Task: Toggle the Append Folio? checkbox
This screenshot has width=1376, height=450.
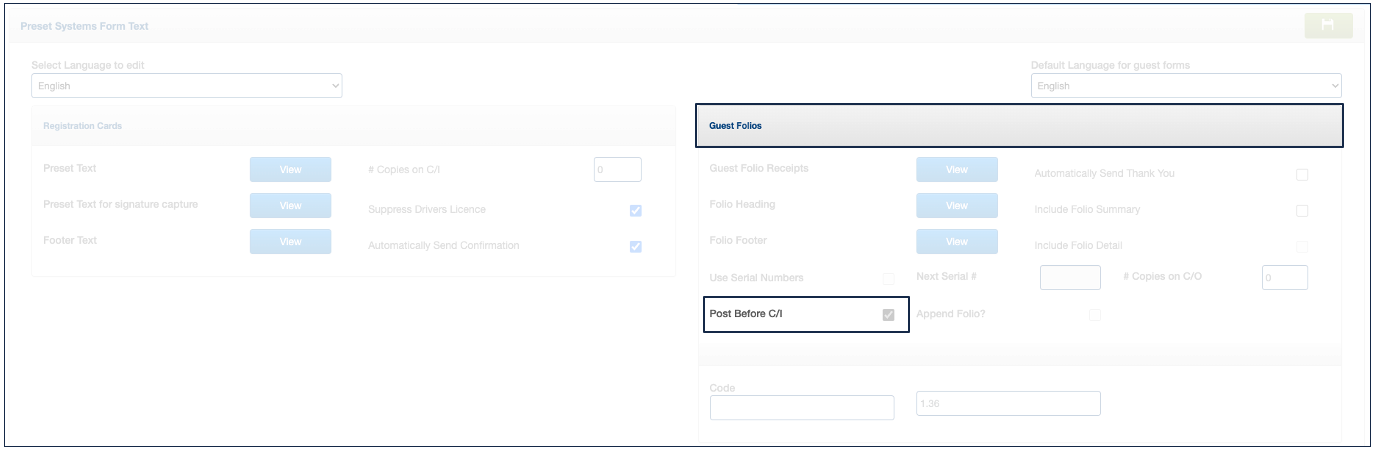Action: [1095, 315]
